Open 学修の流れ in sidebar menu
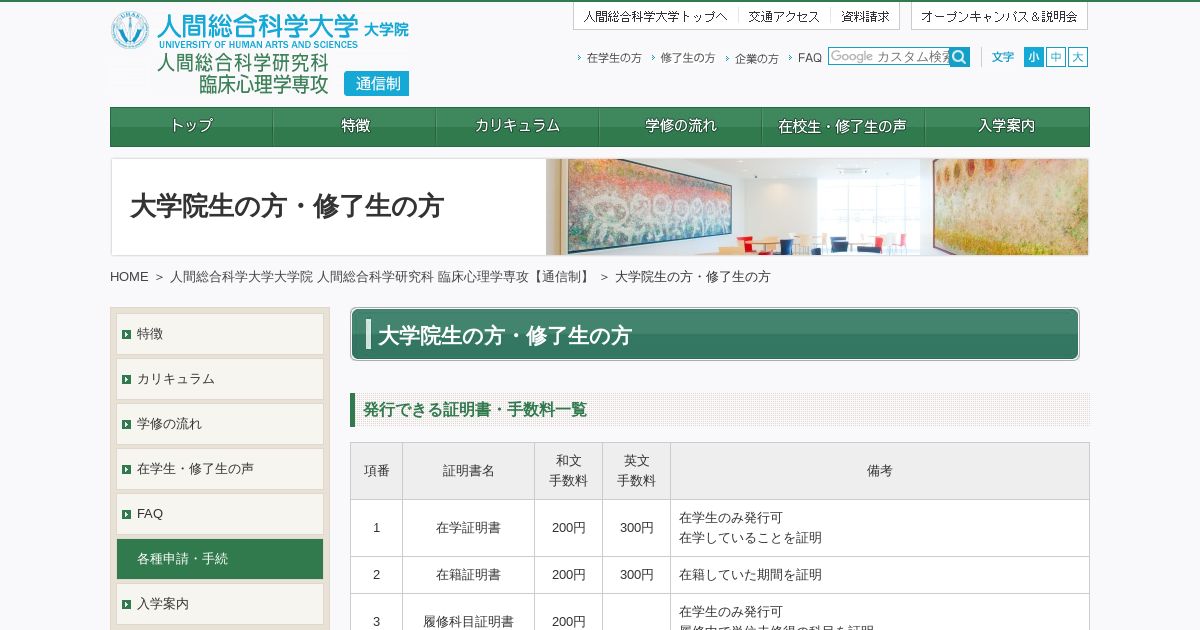This screenshot has height=630, width=1200. pyautogui.click(x=220, y=424)
